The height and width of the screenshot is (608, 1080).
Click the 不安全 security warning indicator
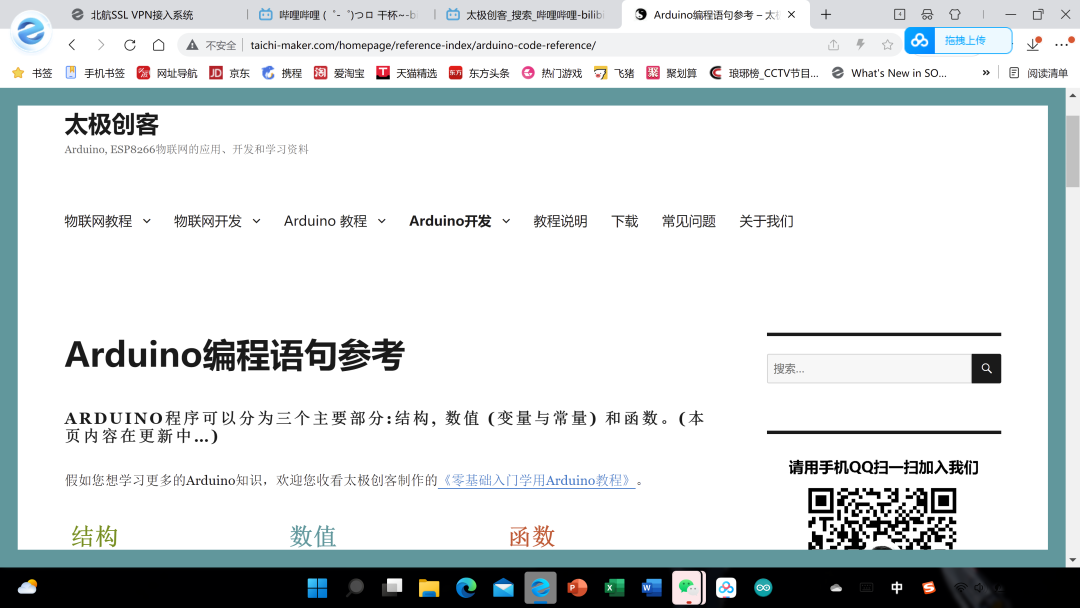211,45
